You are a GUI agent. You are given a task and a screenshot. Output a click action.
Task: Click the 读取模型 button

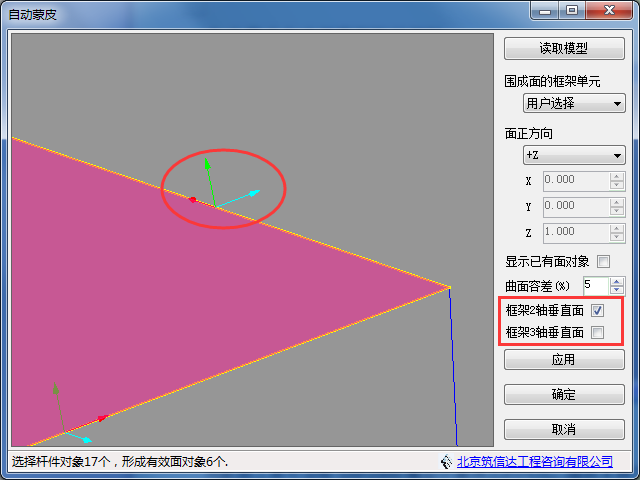(564, 48)
